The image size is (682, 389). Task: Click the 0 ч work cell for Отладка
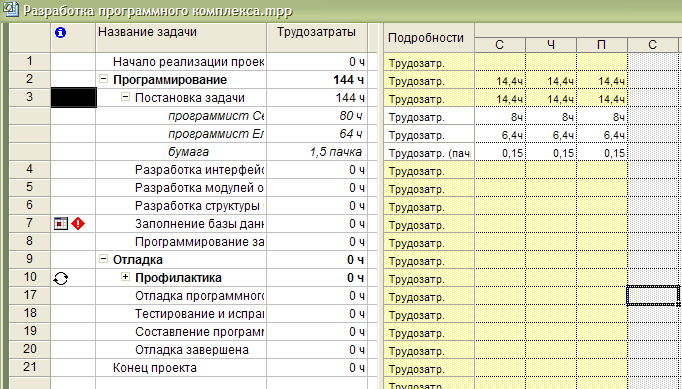click(x=317, y=260)
